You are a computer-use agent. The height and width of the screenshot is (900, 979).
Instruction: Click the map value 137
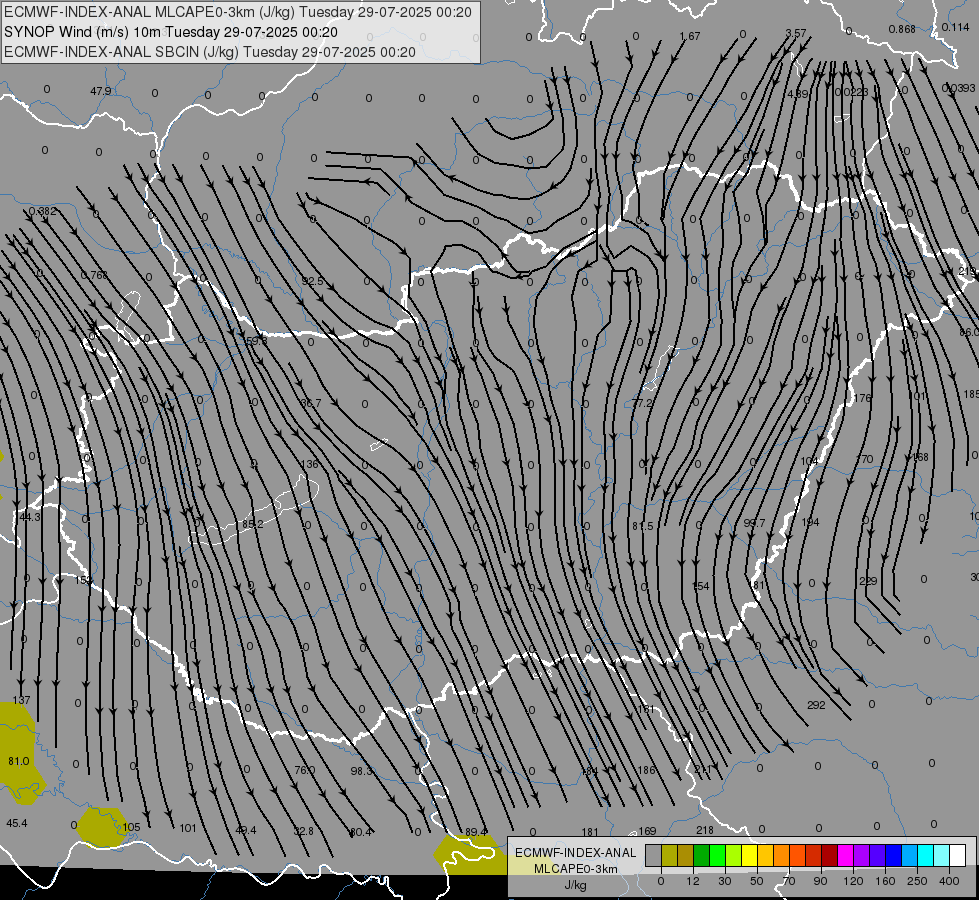click(22, 700)
